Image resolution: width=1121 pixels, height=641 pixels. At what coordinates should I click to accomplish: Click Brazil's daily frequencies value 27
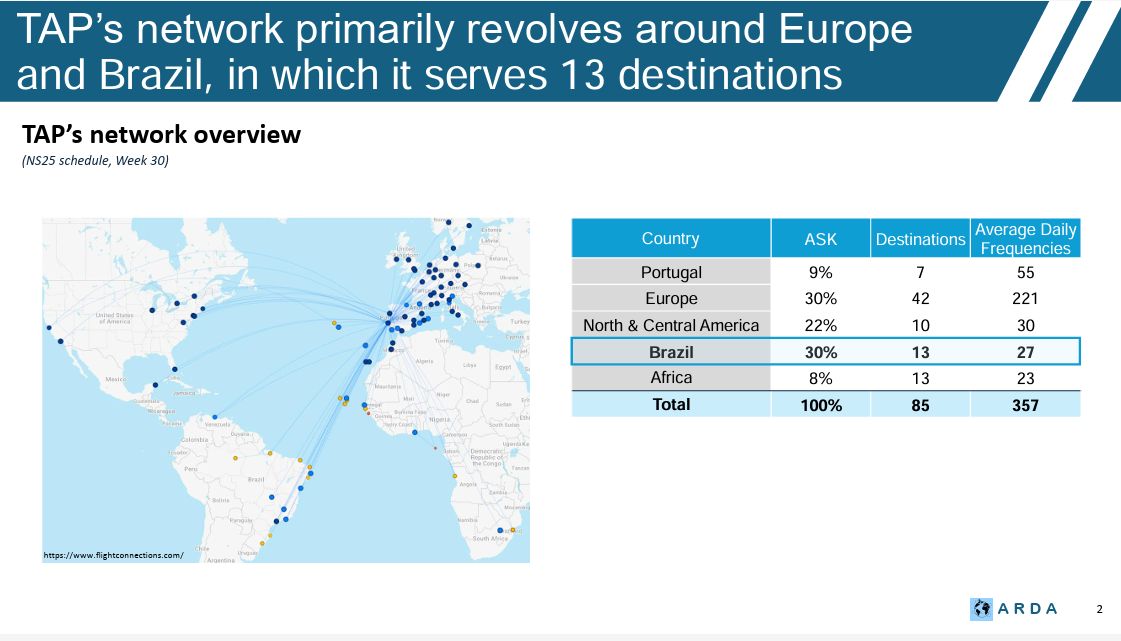pyautogui.click(x=1025, y=352)
